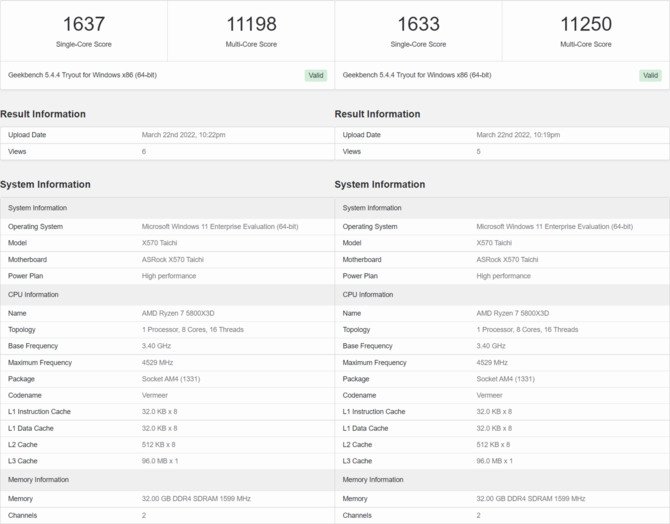Click the Valid badge in the 1637 result
Screen dimensions: 670x524
point(316,75)
